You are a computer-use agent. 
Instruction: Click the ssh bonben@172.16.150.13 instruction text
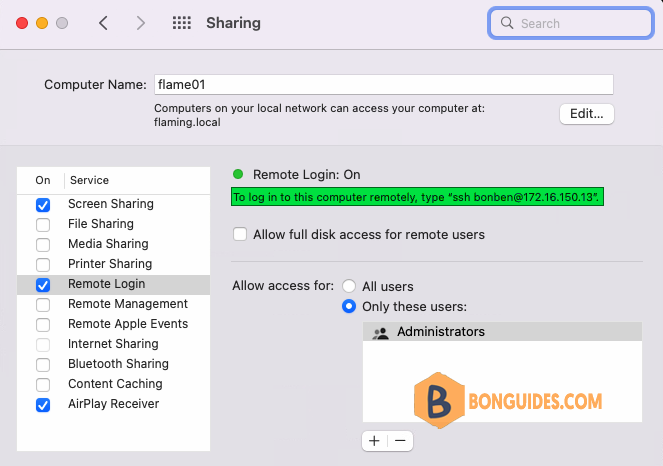coord(417,197)
